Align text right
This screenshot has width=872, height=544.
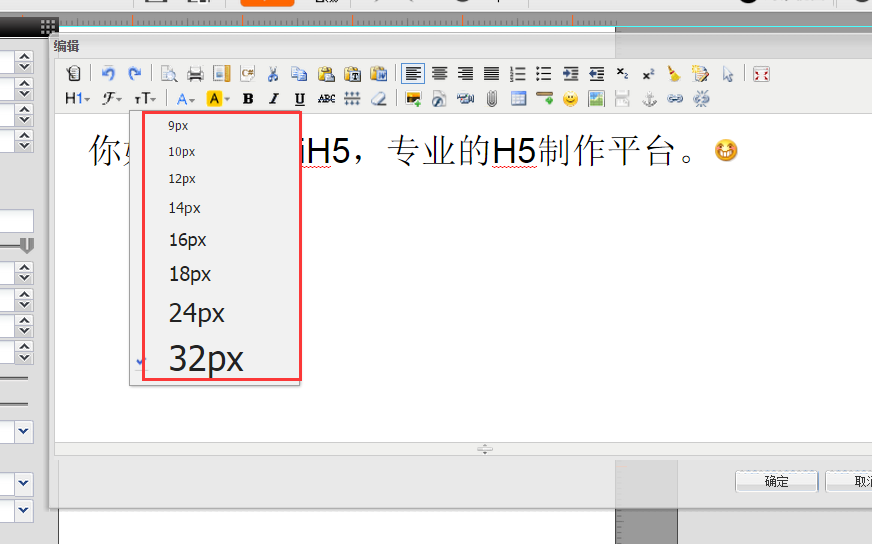click(x=465, y=73)
